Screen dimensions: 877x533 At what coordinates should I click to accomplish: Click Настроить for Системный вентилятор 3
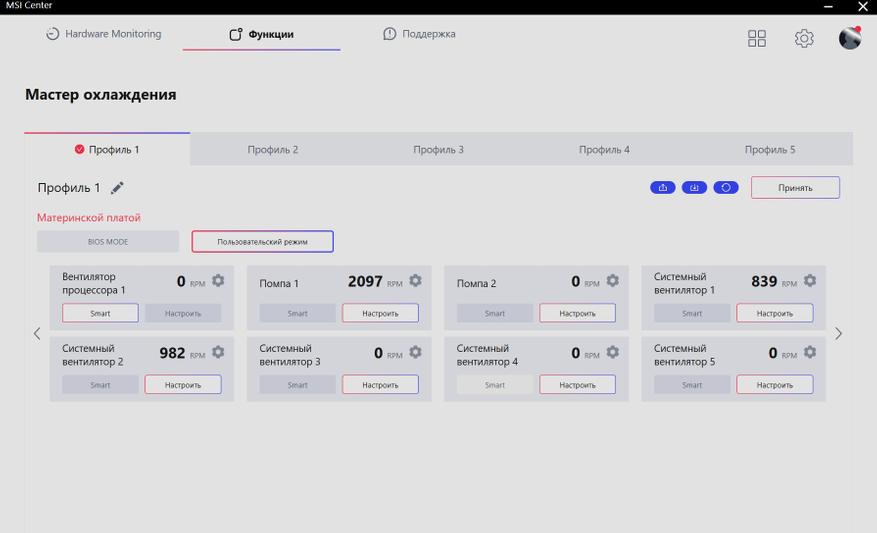pos(380,385)
